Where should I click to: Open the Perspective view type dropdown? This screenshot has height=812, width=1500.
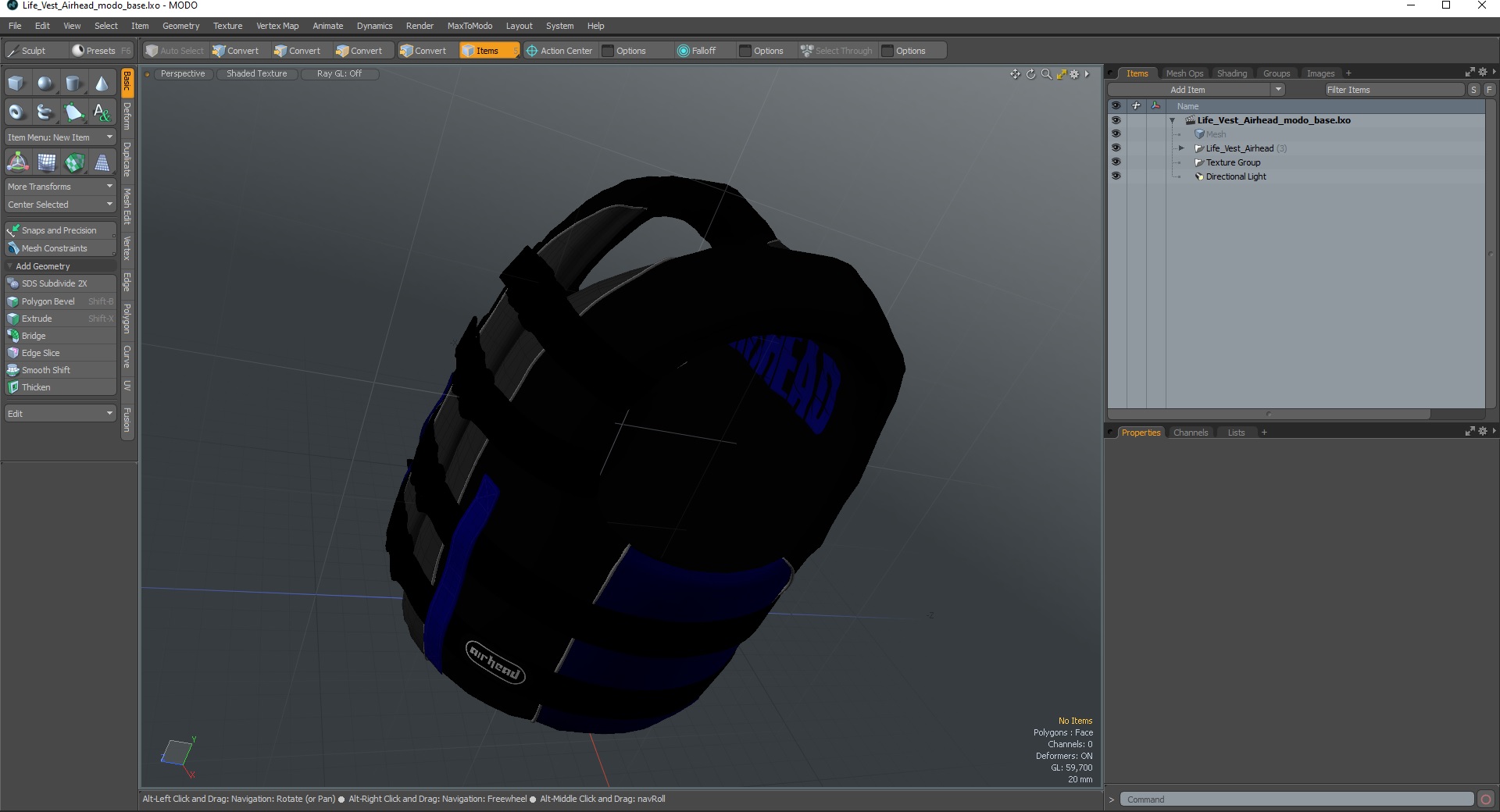click(x=183, y=74)
